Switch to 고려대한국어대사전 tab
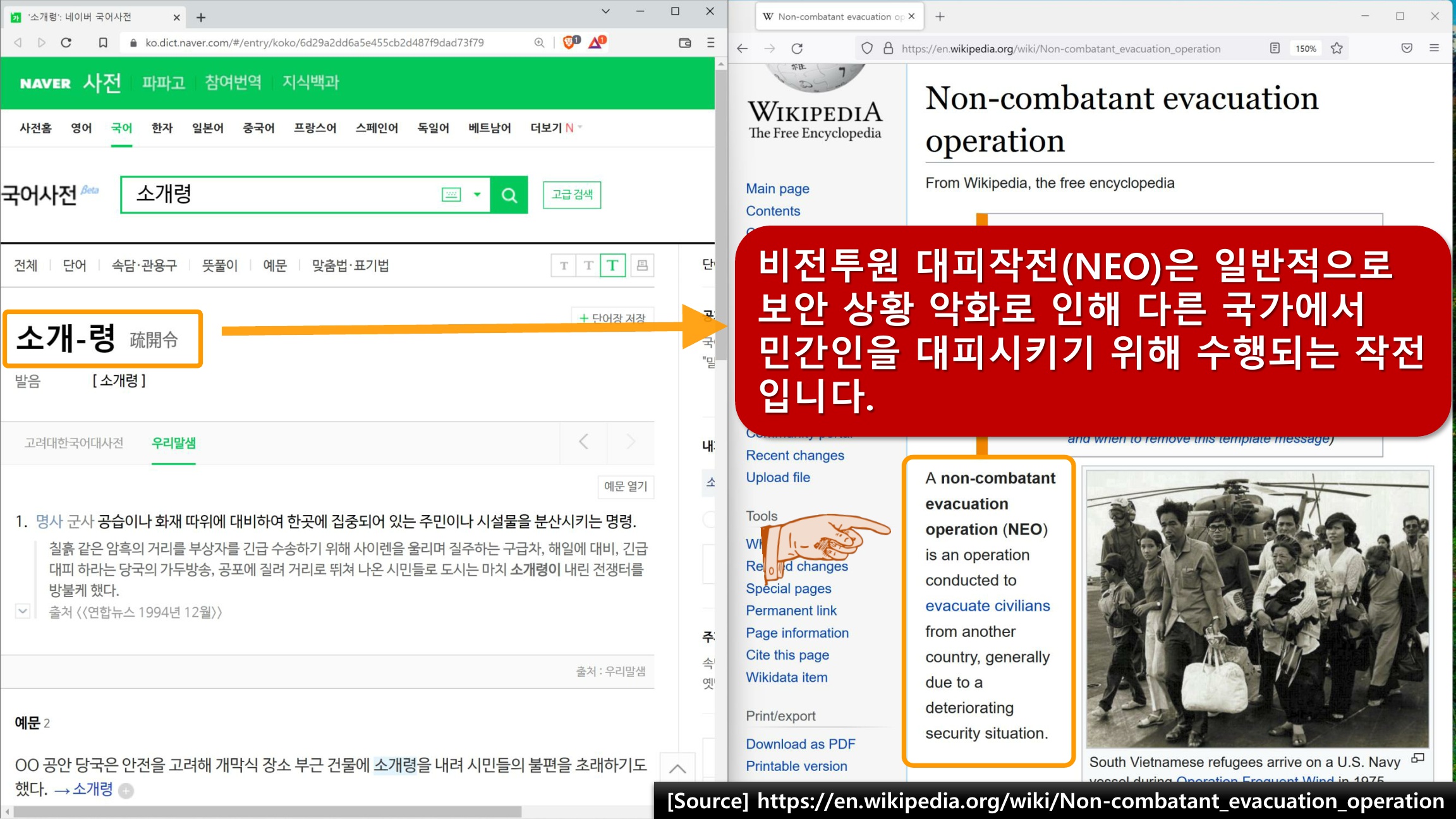The width and height of the screenshot is (1456, 819). pyautogui.click(x=74, y=443)
